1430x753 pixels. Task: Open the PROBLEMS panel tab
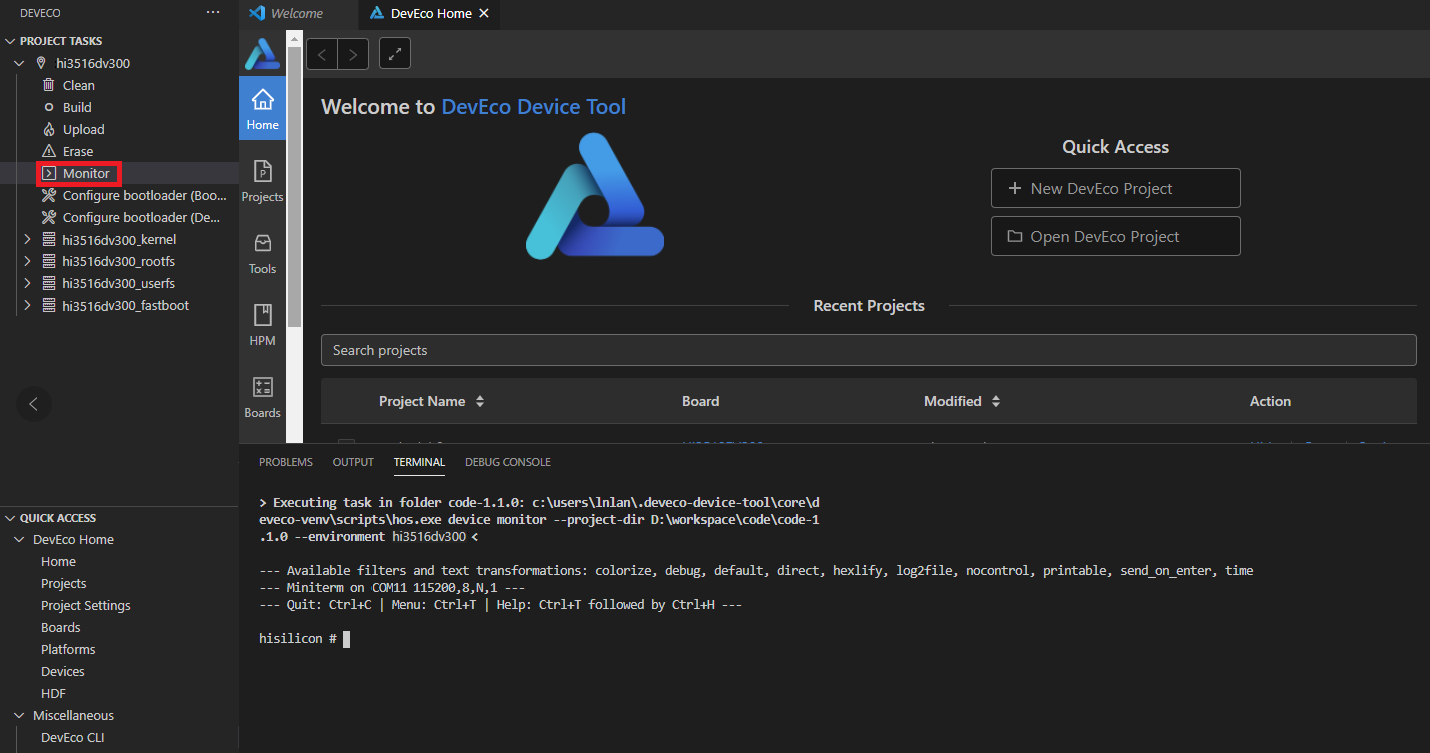(x=286, y=462)
